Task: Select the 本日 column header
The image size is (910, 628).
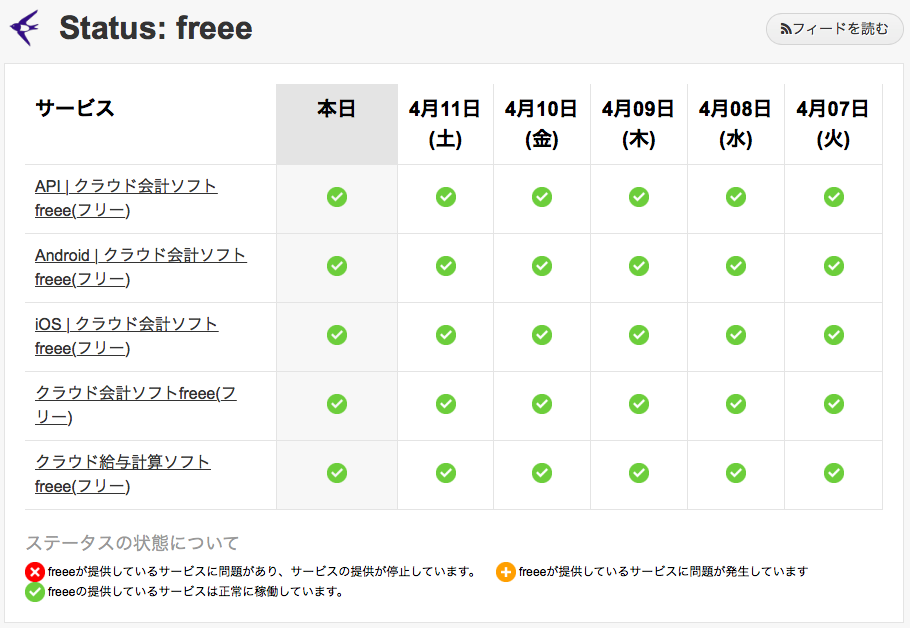Action: pos(337,110)
